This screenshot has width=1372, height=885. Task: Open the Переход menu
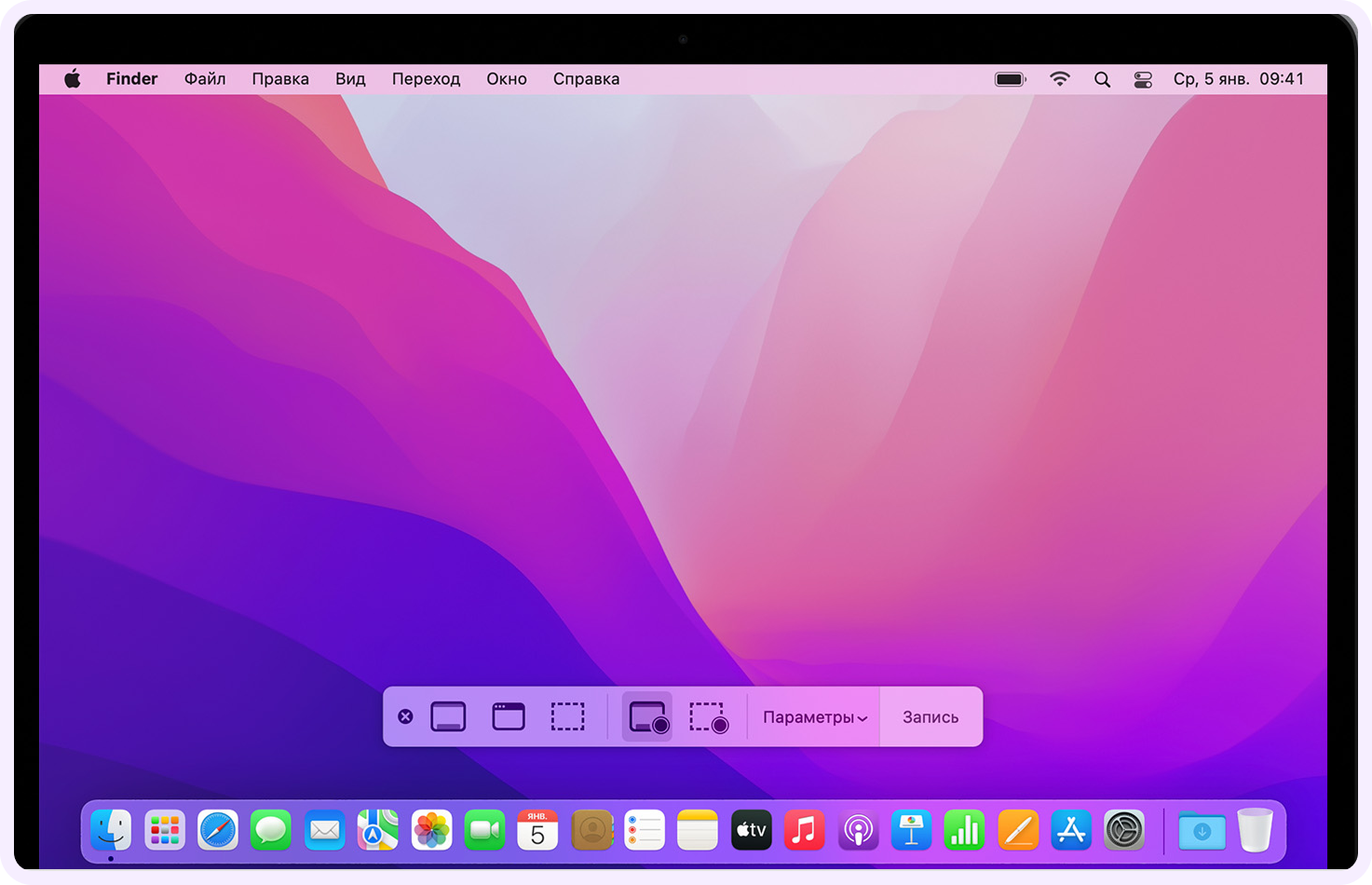click(x=426, y=79)
